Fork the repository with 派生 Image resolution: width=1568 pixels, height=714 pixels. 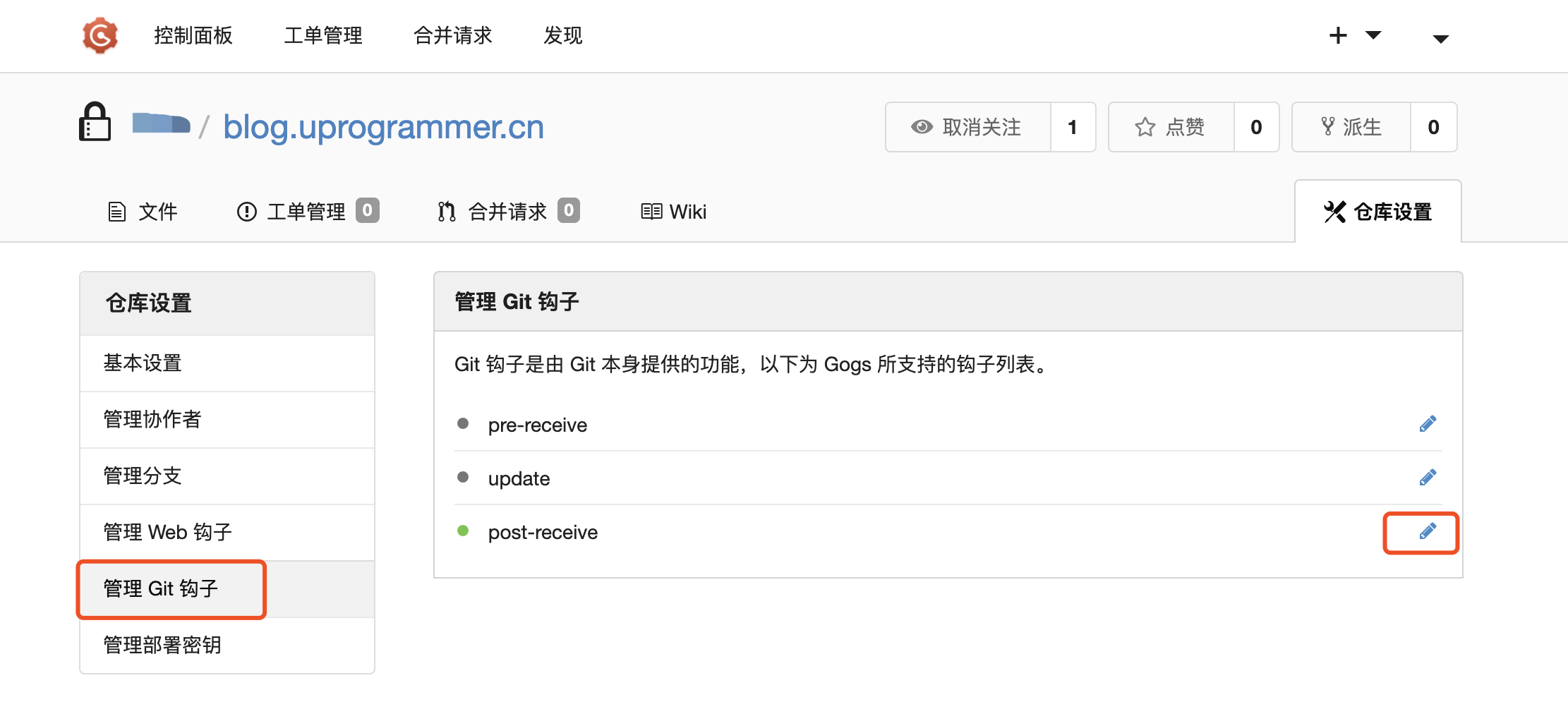(1351, 127)
